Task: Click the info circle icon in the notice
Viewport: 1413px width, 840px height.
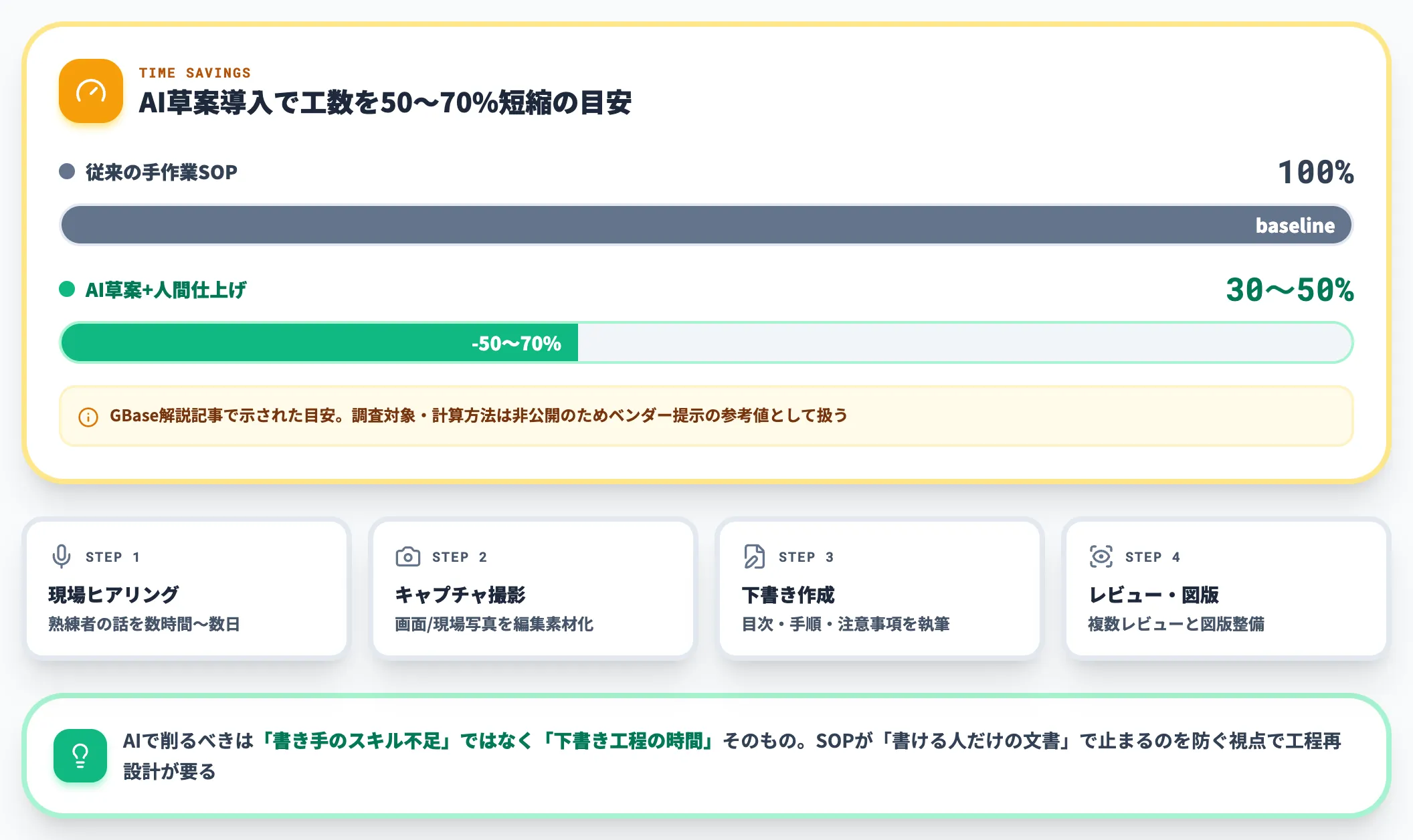Action: [x=88, y=417]
